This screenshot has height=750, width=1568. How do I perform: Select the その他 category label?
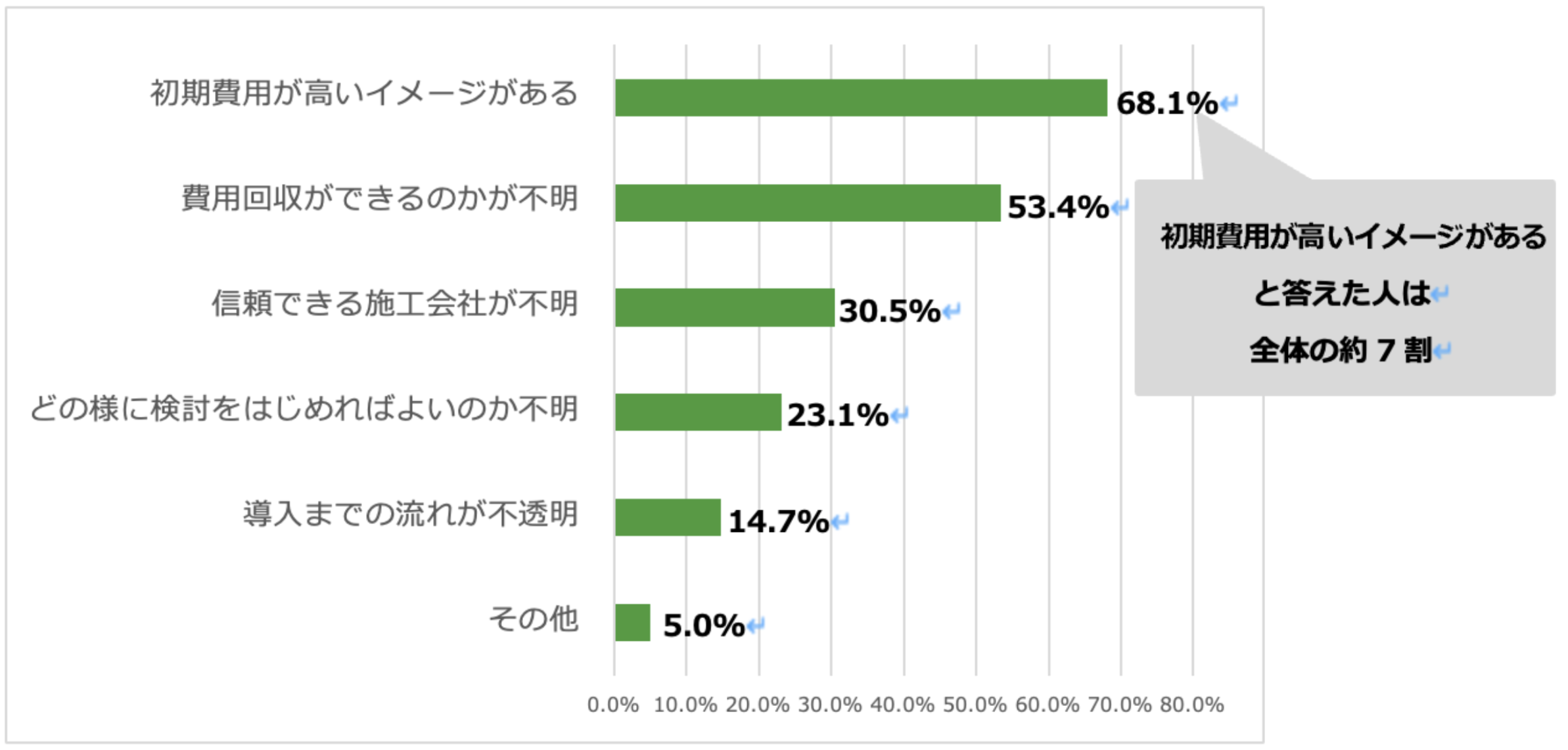533,619
